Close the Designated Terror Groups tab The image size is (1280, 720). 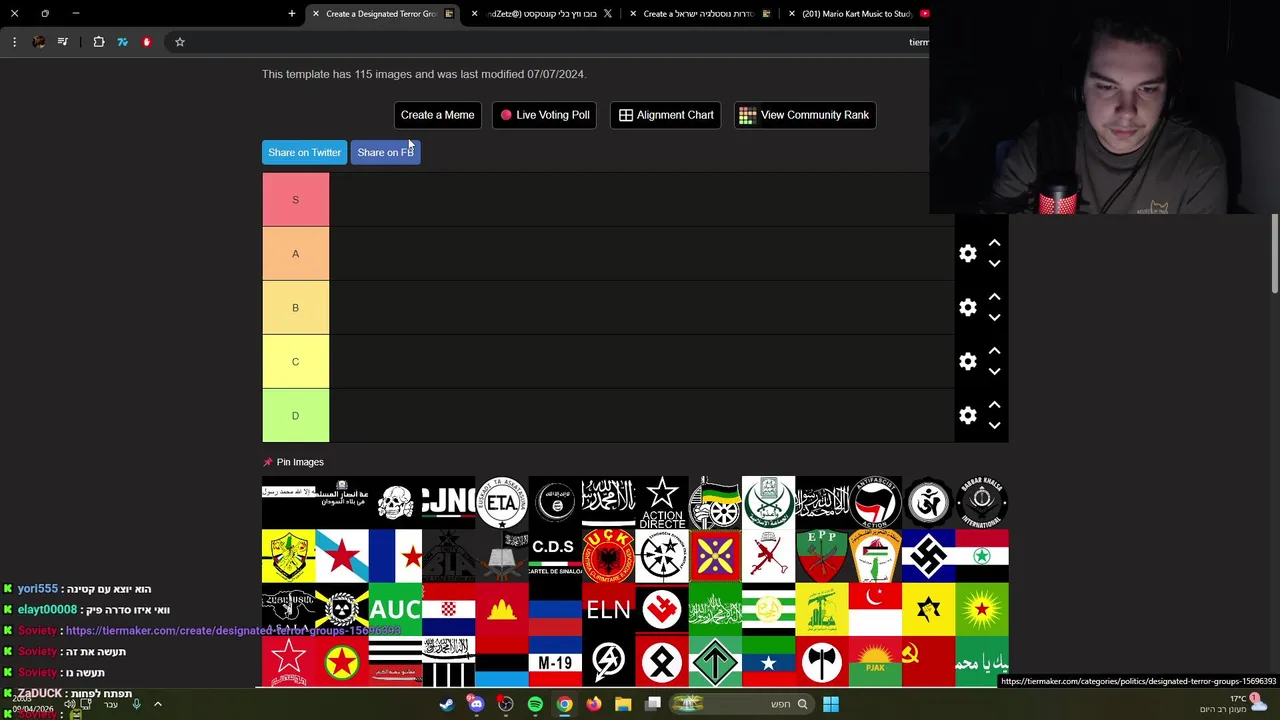pos(316,14)
